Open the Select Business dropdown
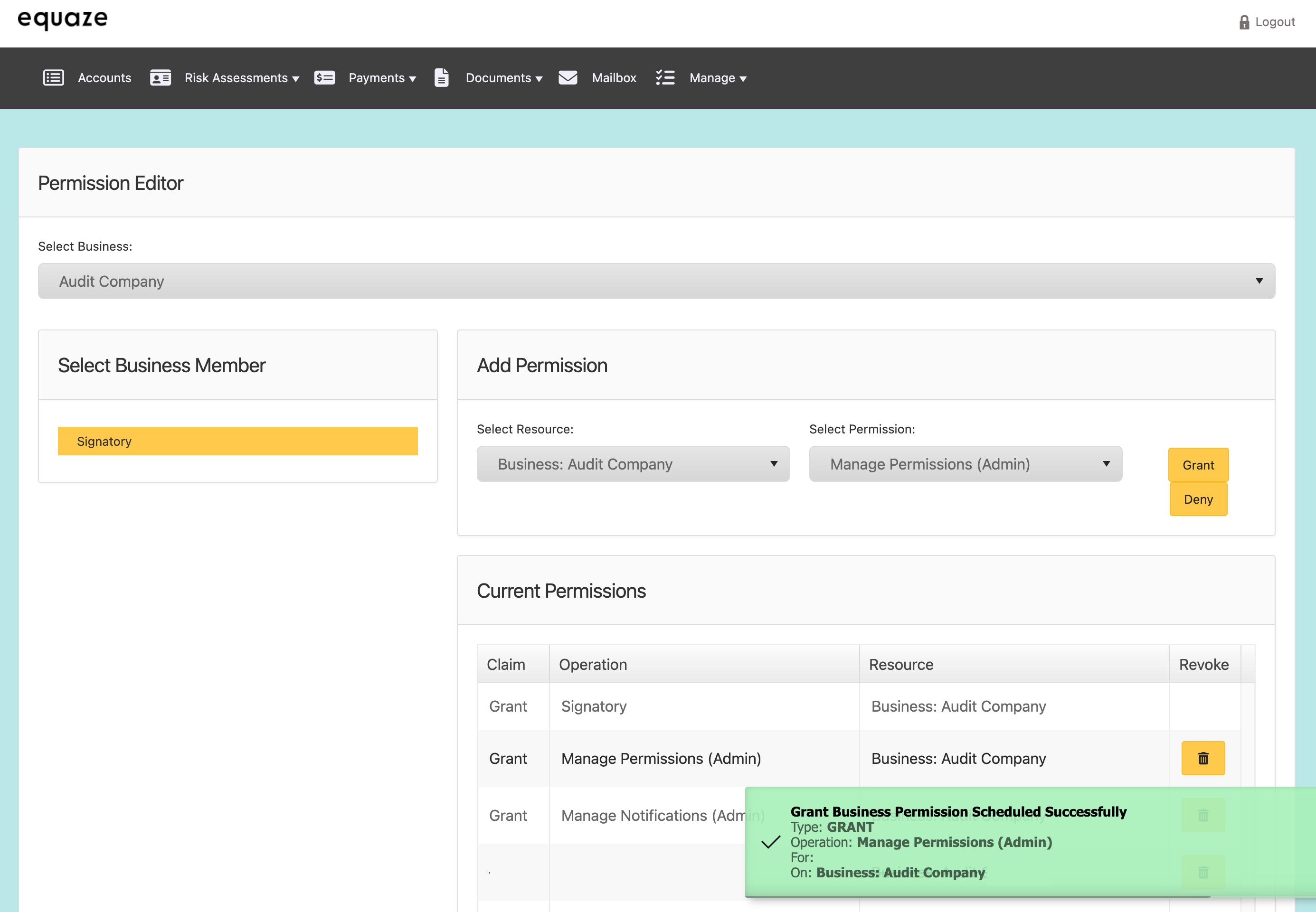Image resolution: width=1316 pixels, height=912 pixels. pos(656,281)
